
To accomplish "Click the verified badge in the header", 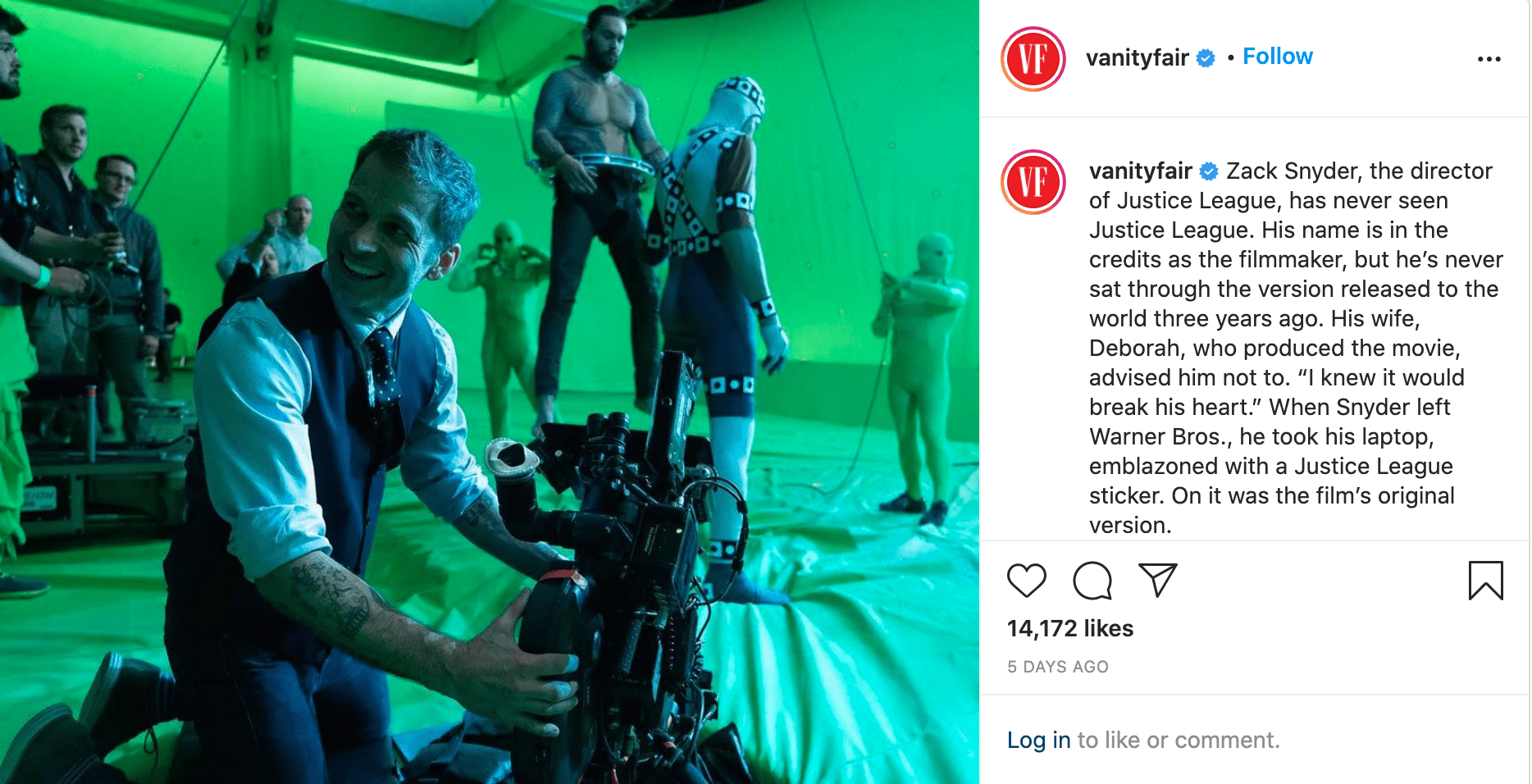I will click(x=1206, y=58).
